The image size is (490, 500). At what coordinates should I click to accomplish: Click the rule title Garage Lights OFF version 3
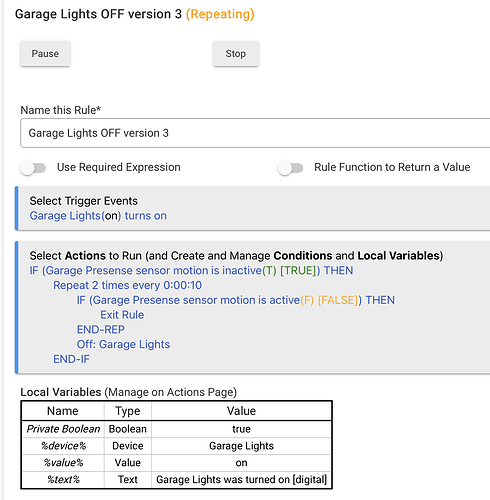point(98,14)
